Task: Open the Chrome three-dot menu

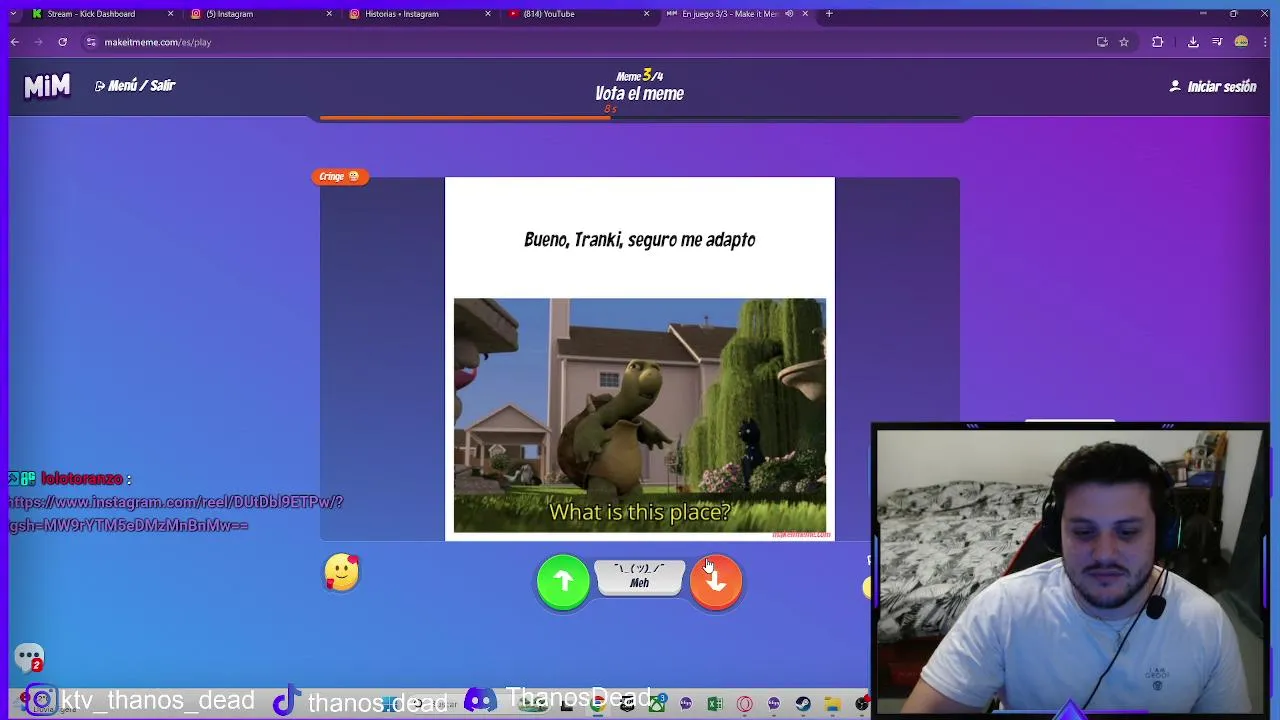Action: coord(1266,42)
